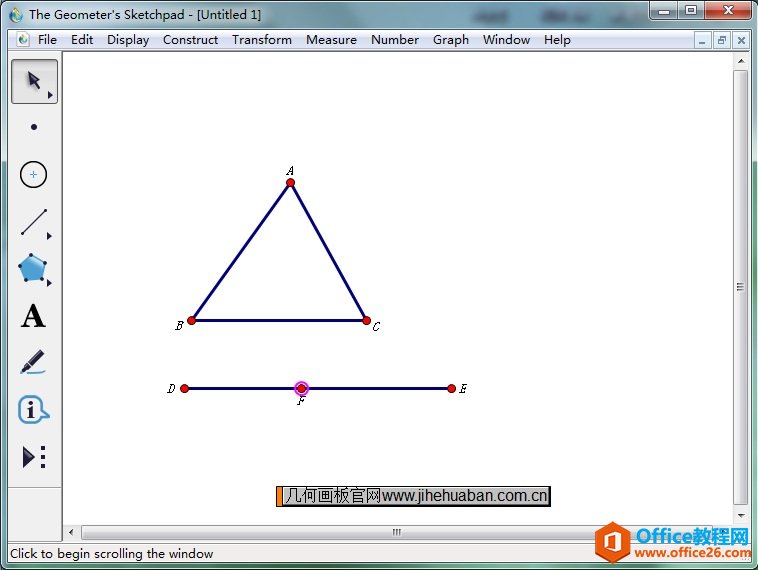Click the vertical scrollbar up arrow

point(741,61)
